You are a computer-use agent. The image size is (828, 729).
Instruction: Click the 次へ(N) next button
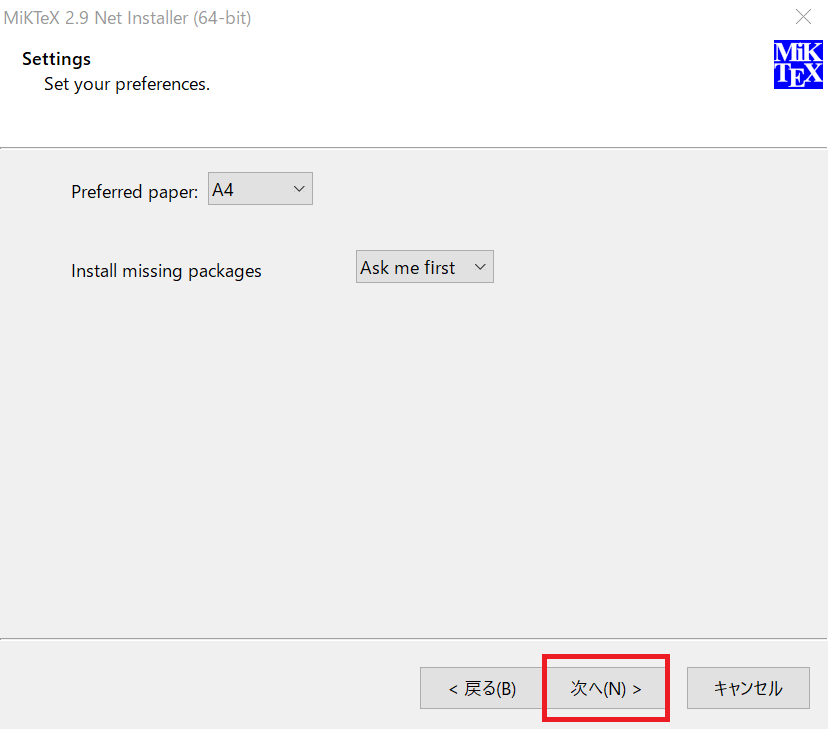(606, 688)
